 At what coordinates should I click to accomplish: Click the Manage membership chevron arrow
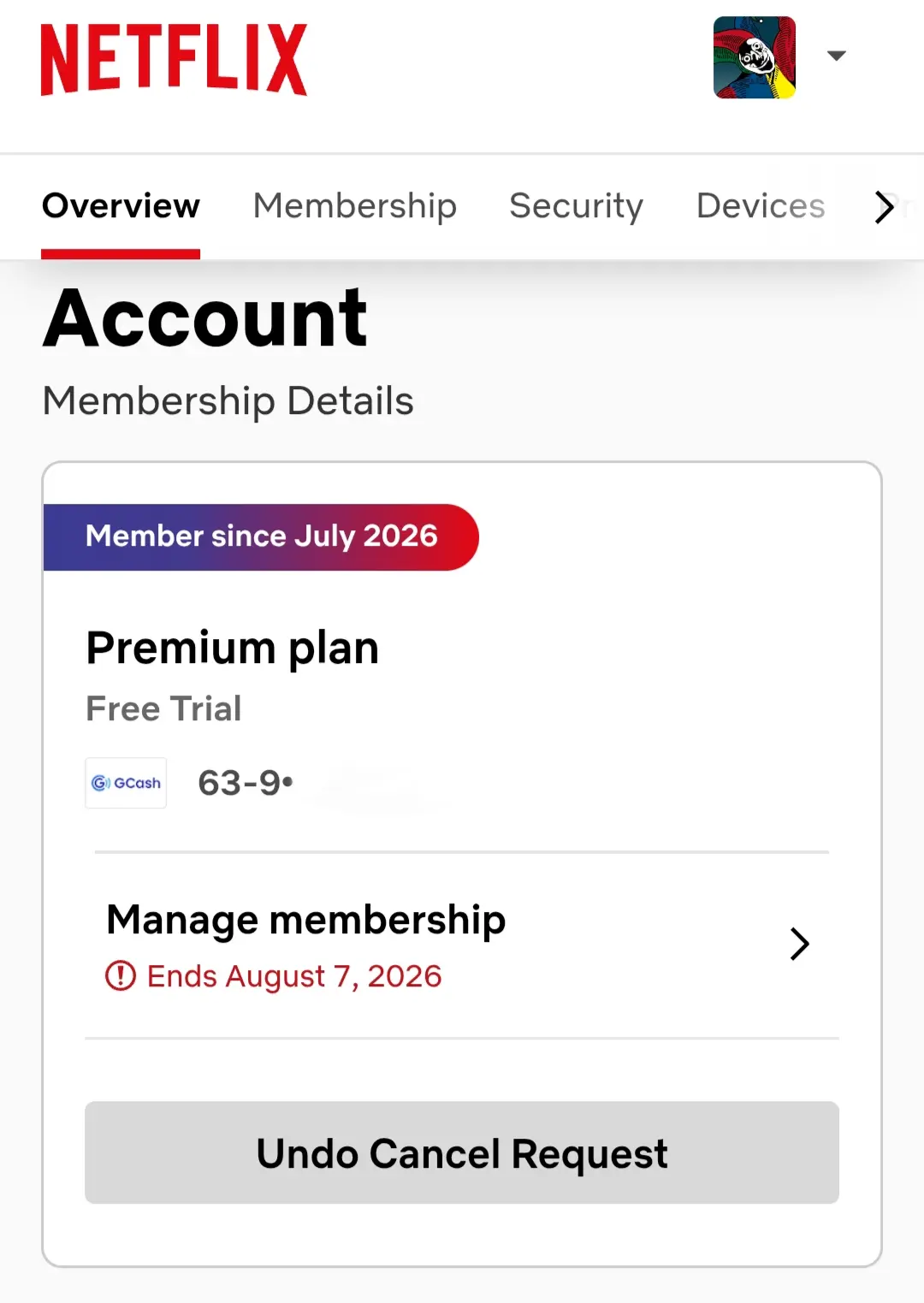800,945
